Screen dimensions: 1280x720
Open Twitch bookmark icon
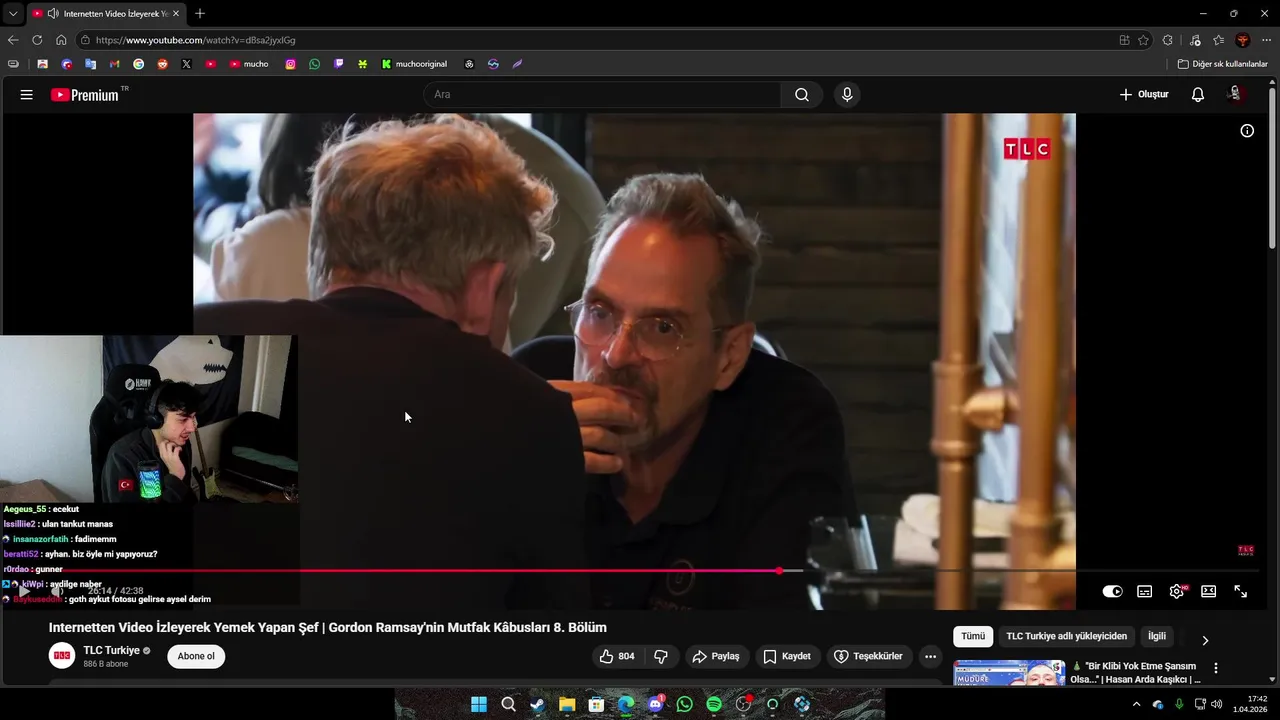[x=339, y=64]
